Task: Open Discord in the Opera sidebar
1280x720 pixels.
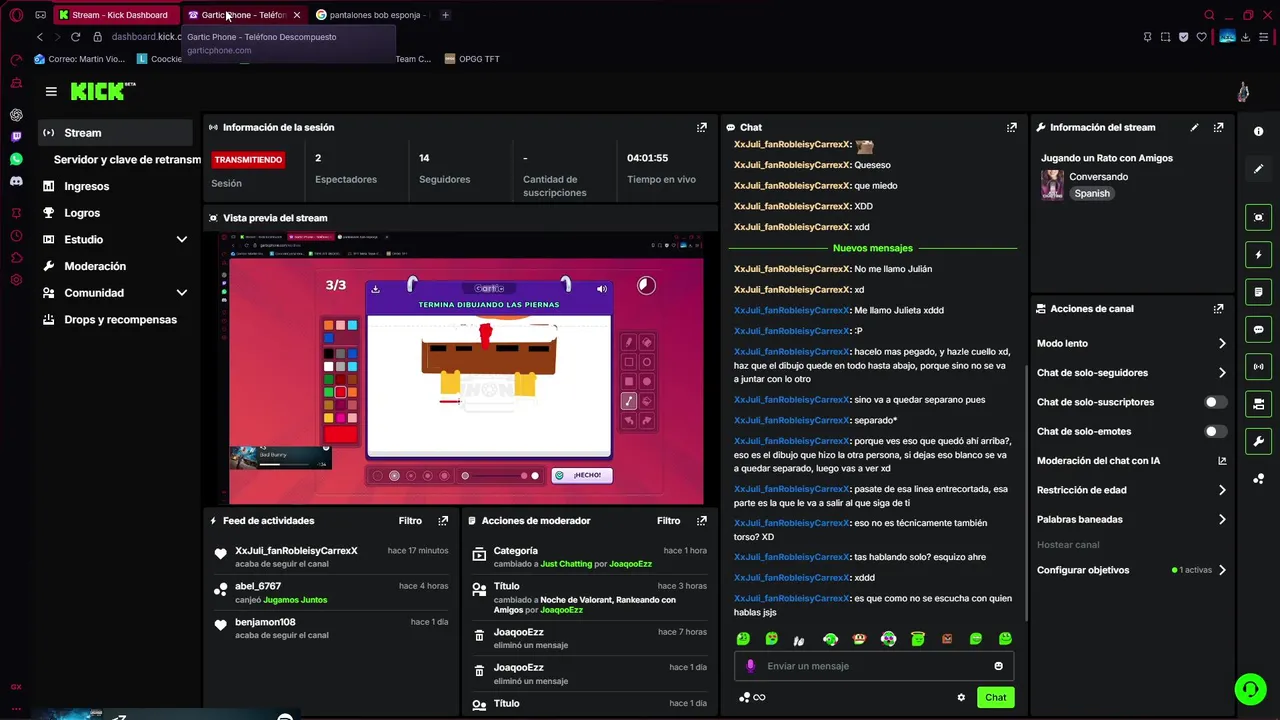Action: [16, 181]
